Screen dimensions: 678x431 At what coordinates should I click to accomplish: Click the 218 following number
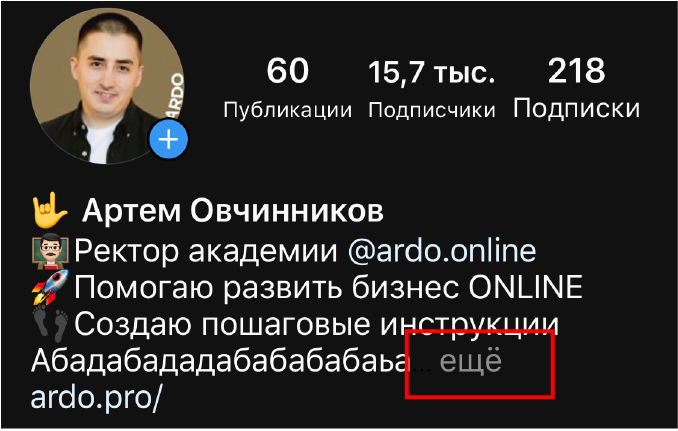click(x=576, y=70)
